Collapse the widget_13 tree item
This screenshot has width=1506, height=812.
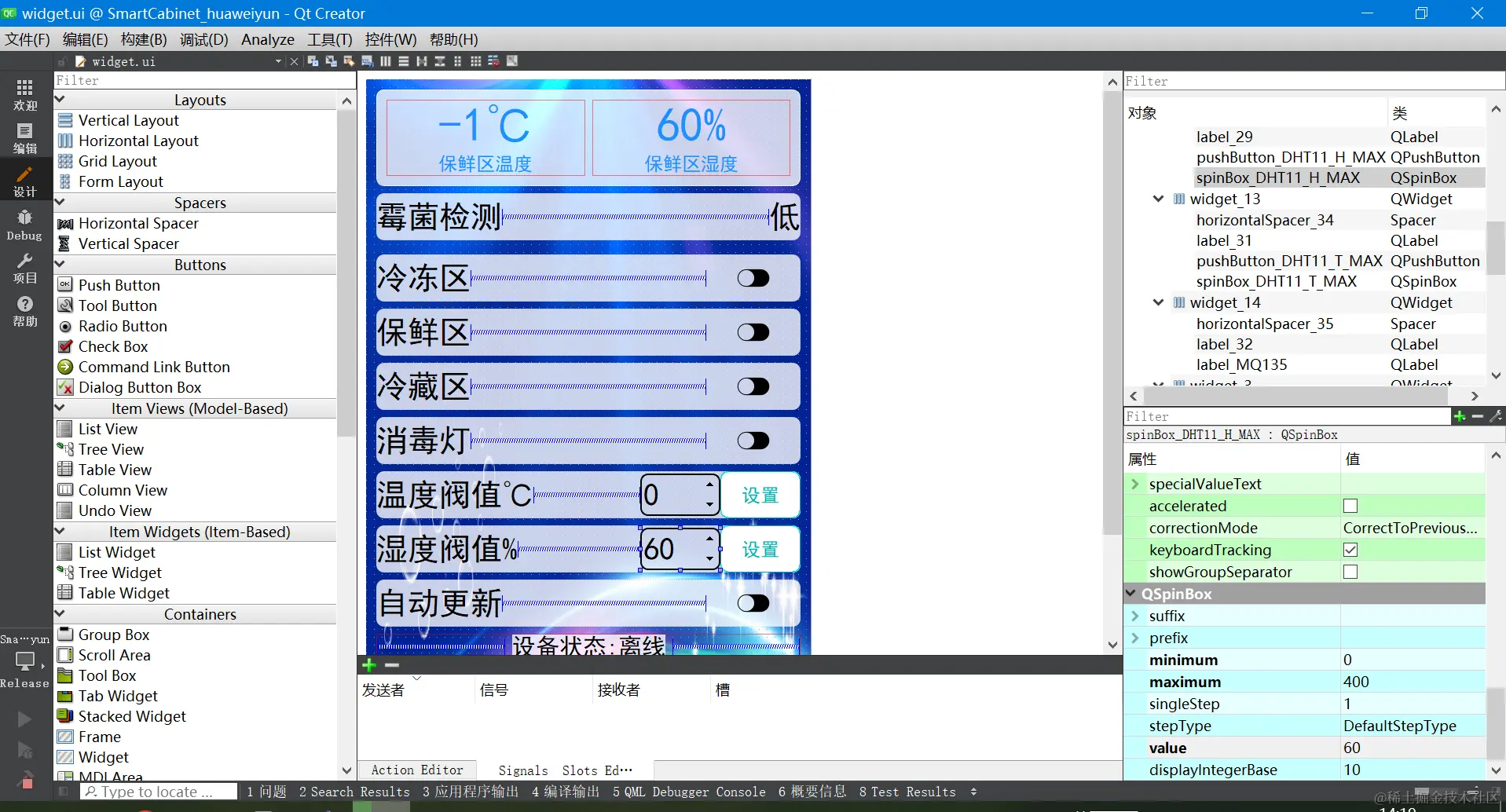coord(1158,199)
